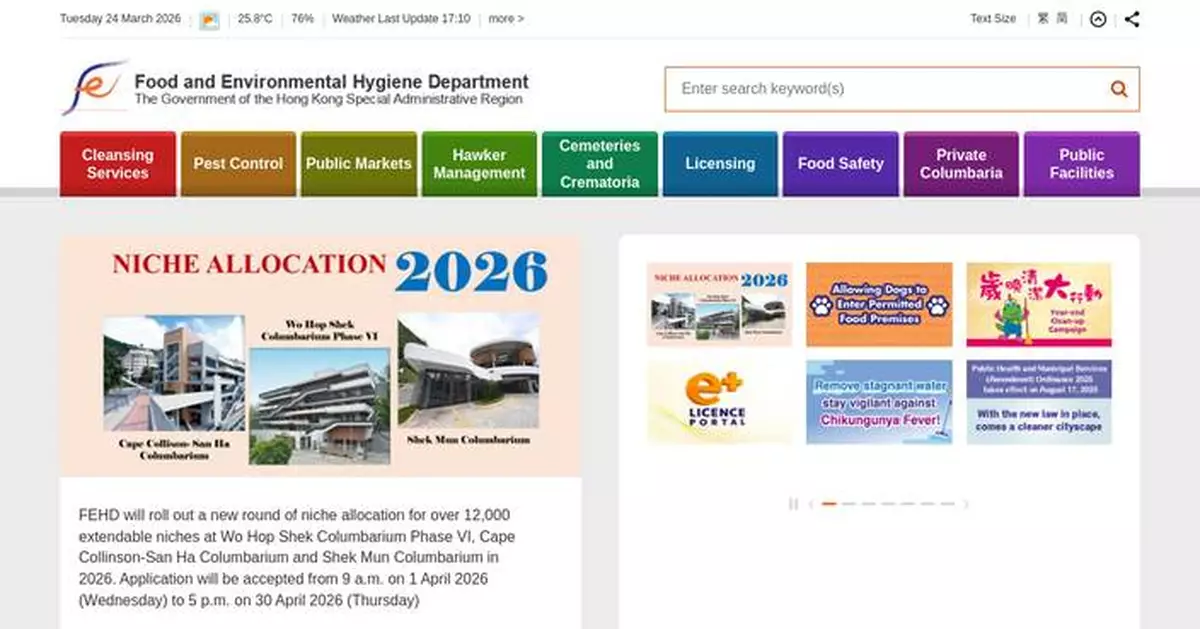
Task: Click the Private Columbaria tab
Action: [961, 164]
